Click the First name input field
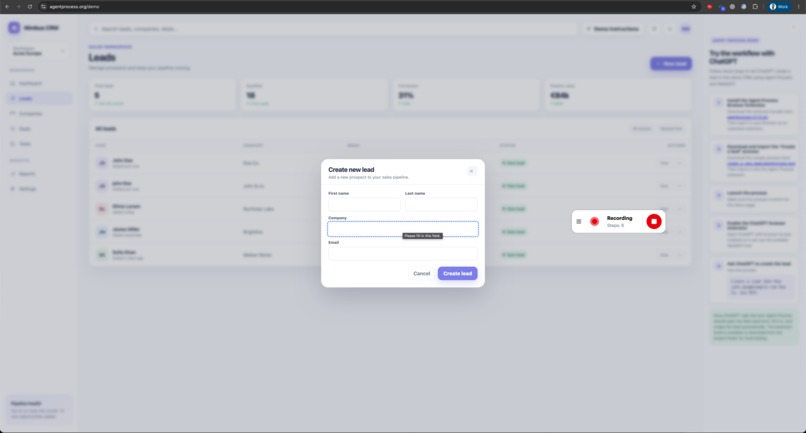Screen dimensions: 806x433 pos(364,204)
